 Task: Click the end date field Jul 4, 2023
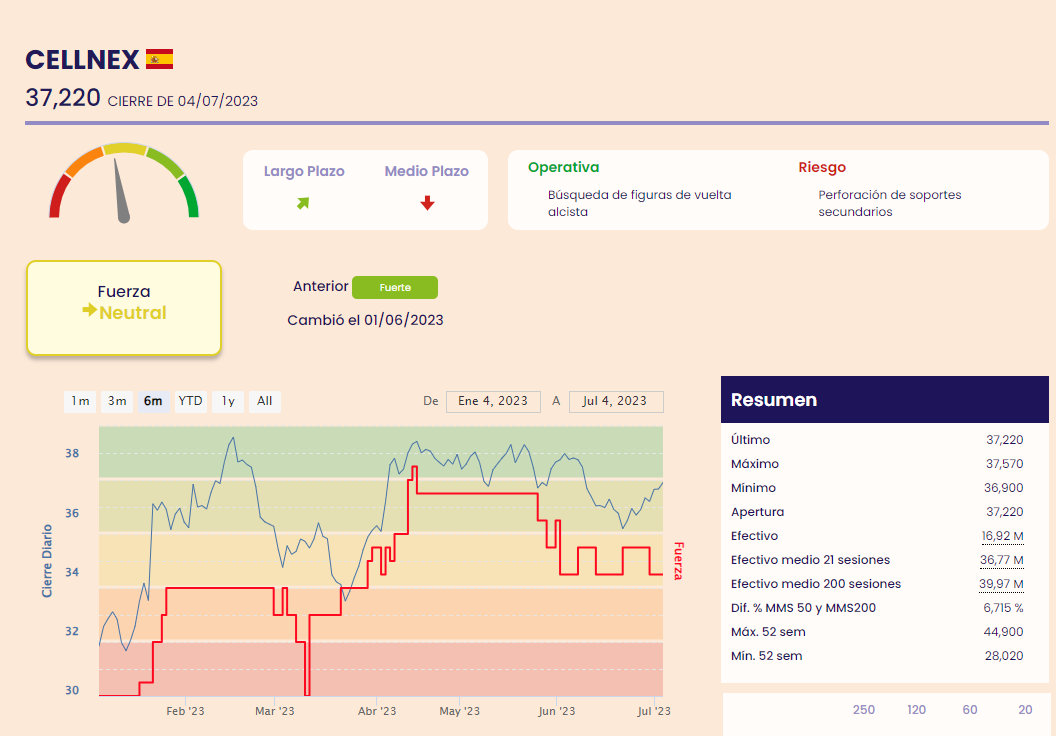coord(616,401)
